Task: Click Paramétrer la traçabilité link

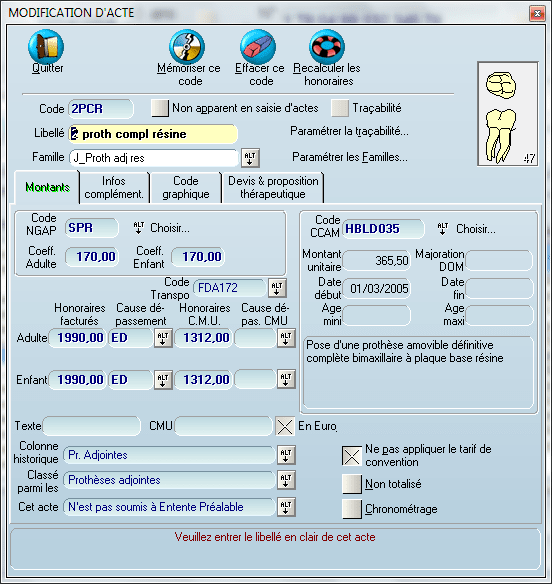Action: [x=349, y=131]
